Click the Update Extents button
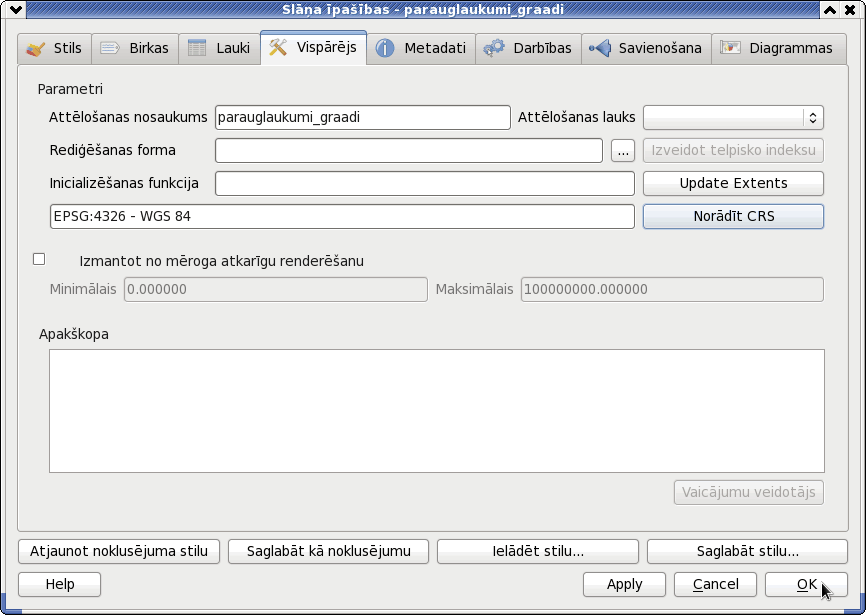 tap(733, 183)
